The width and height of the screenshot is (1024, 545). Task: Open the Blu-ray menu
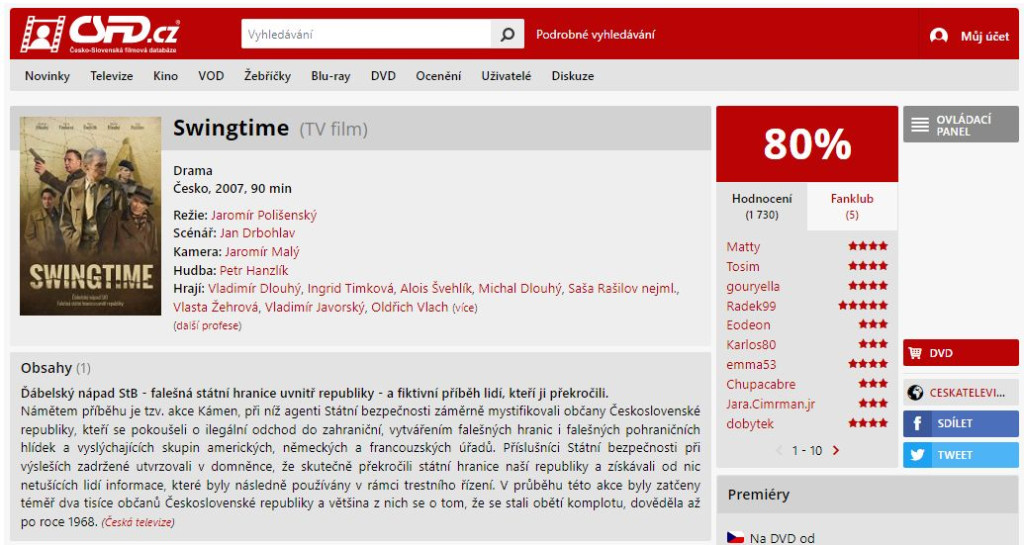coord(330,76)
